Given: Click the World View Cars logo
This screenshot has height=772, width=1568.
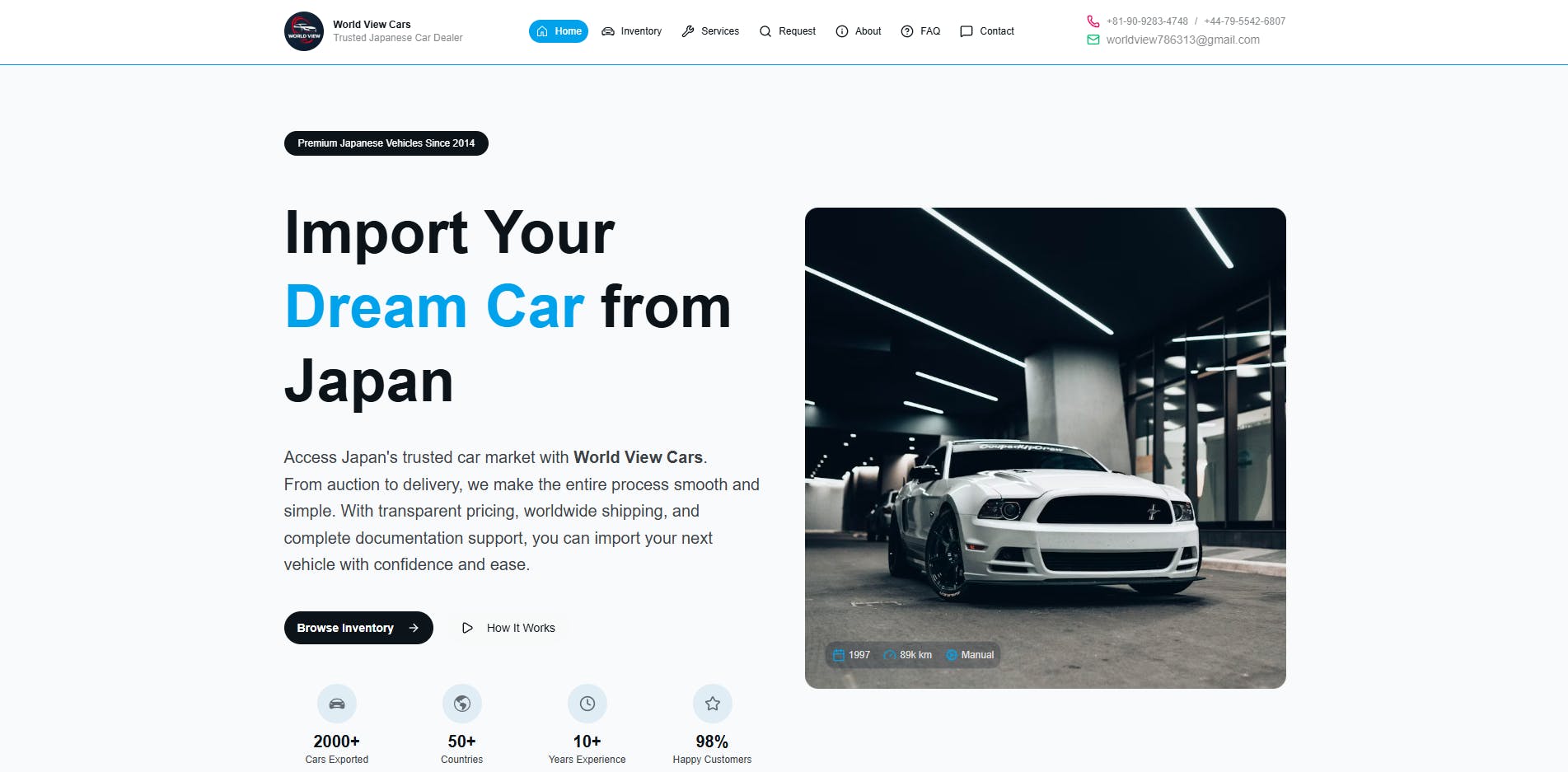Looking at the screenshot, I should pyautogui.click(x=304, y=31).
